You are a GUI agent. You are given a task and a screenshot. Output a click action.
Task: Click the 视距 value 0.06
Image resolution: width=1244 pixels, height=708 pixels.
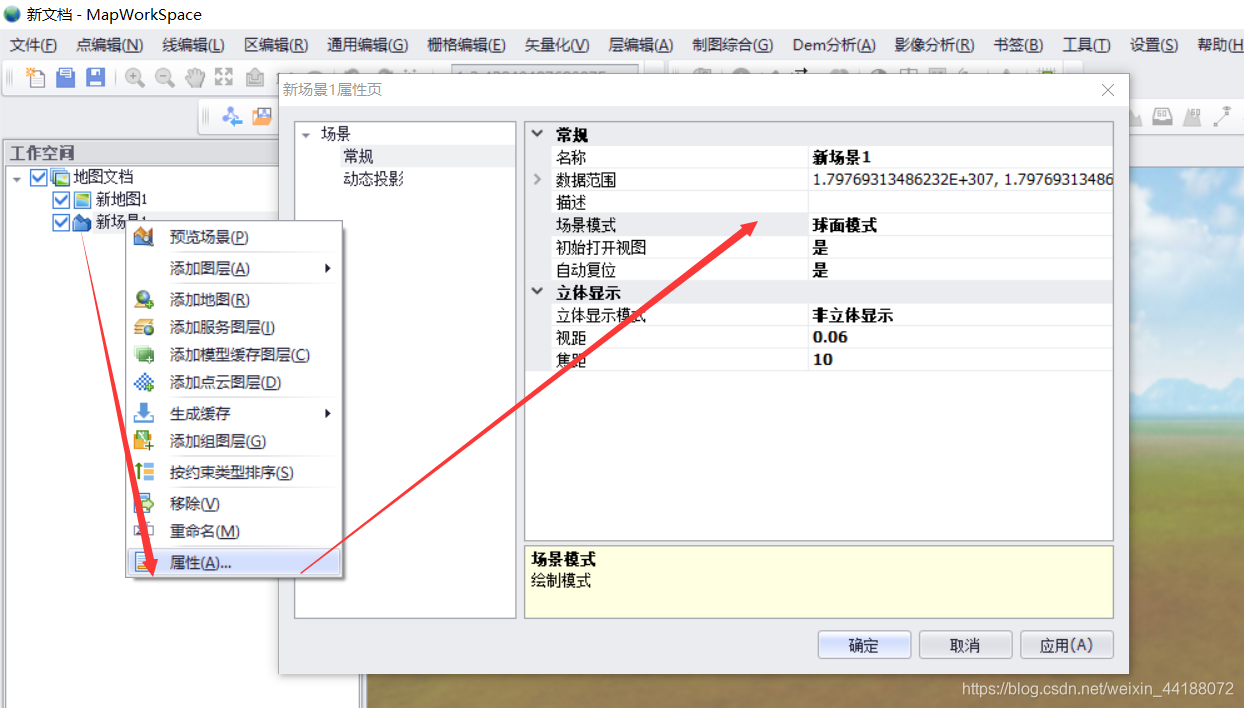tap(960, 337)
